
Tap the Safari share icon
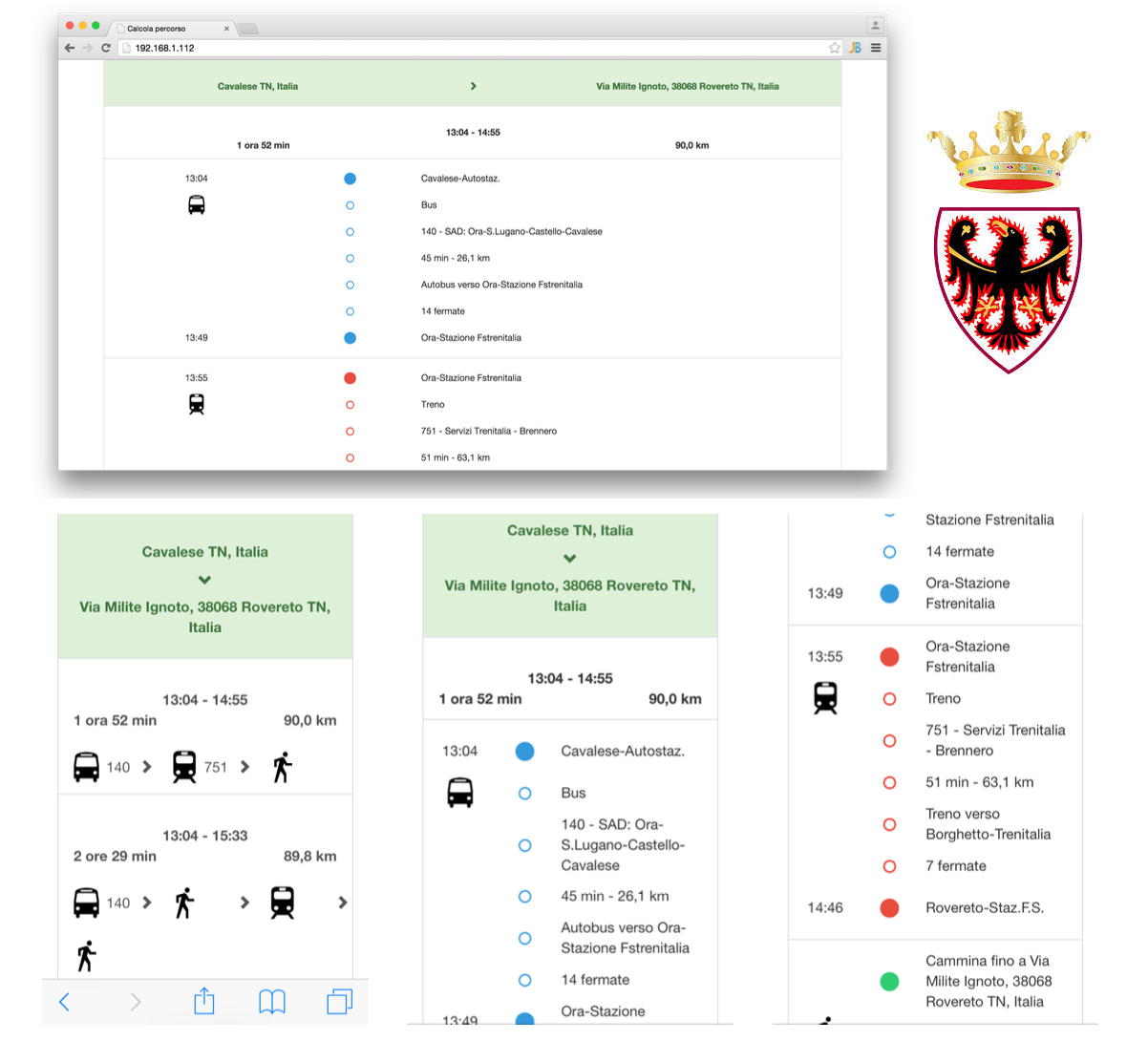tap(204, 1001)
